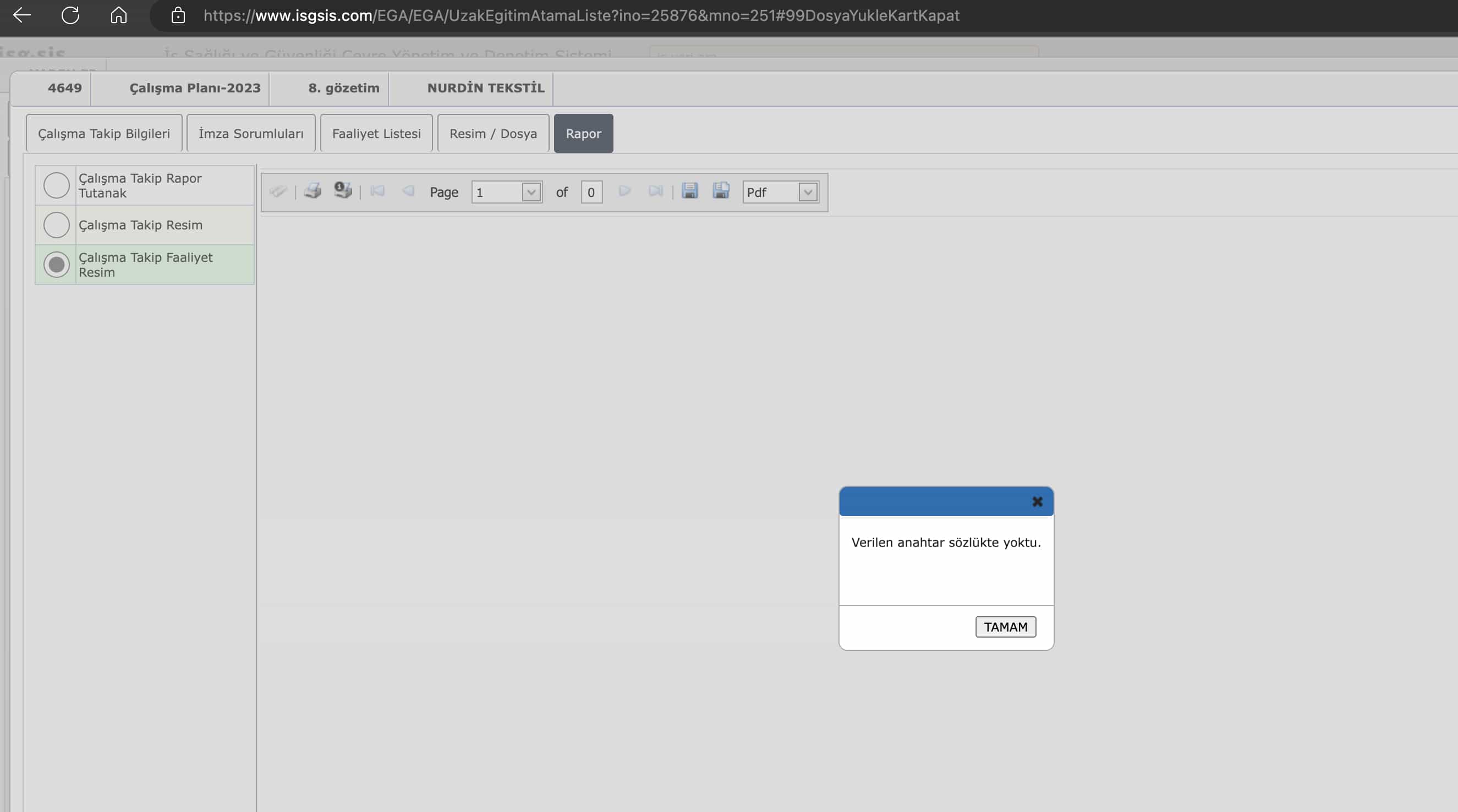Click the browser address bar URL
The width and height of the screenshot is (1458, 812).
(x=580, y=15)
